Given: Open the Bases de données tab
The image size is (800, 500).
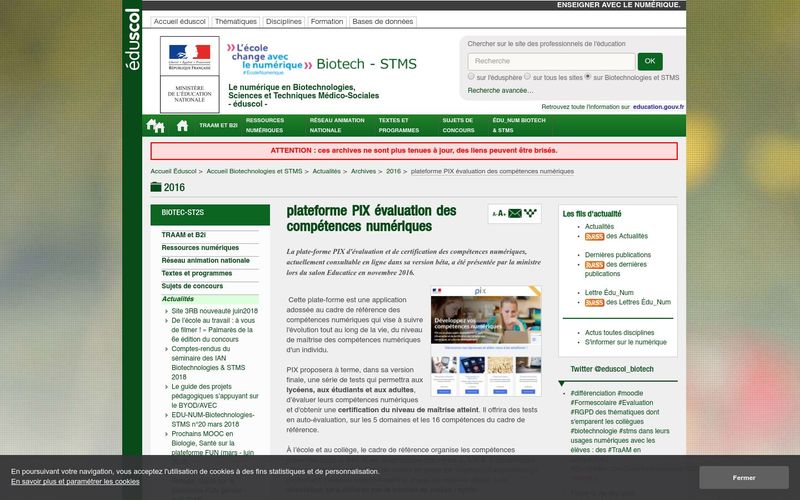Looking at the screenshot, I should [x=383, y=21].
